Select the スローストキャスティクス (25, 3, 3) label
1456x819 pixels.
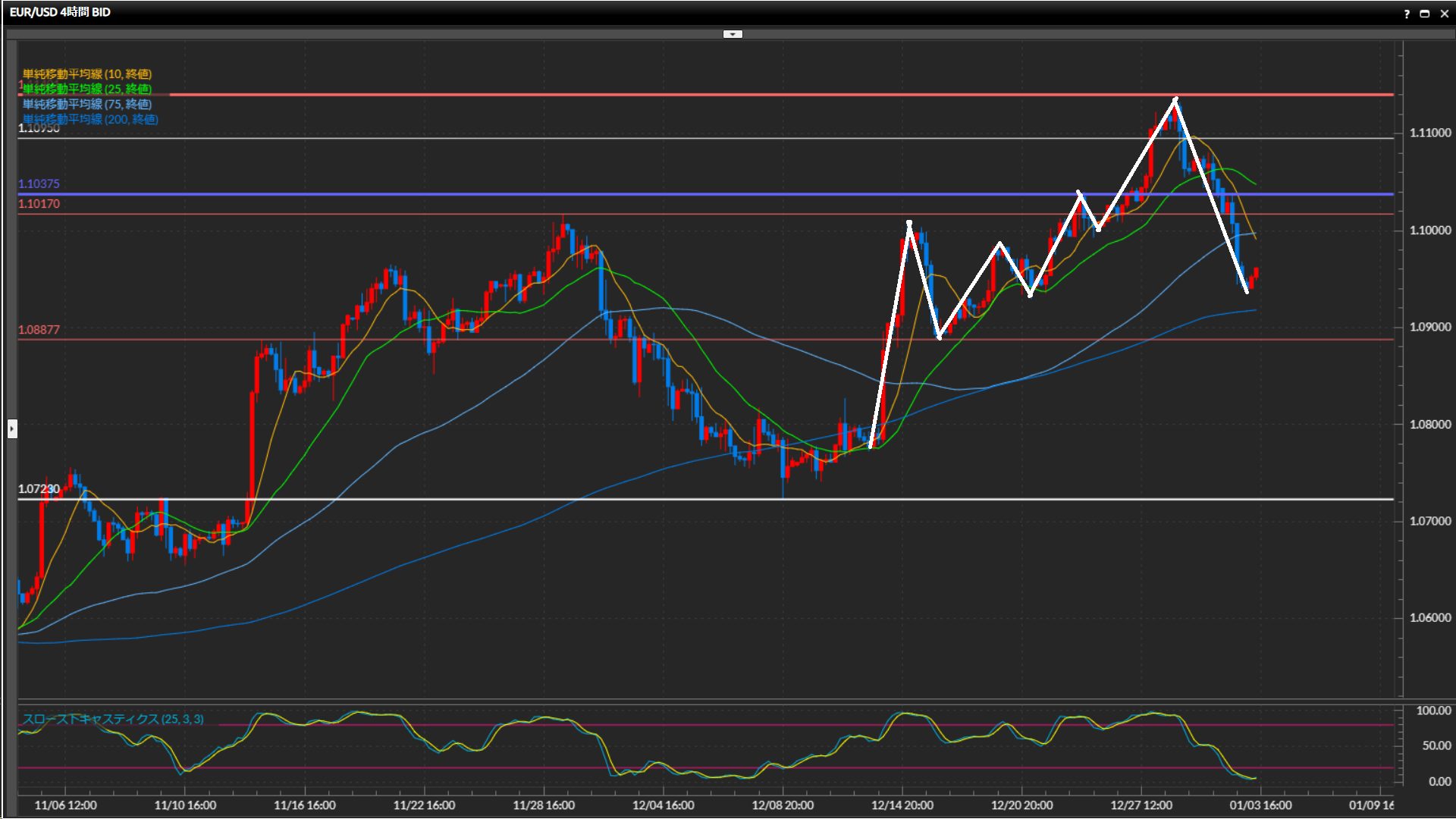(112, 719)
